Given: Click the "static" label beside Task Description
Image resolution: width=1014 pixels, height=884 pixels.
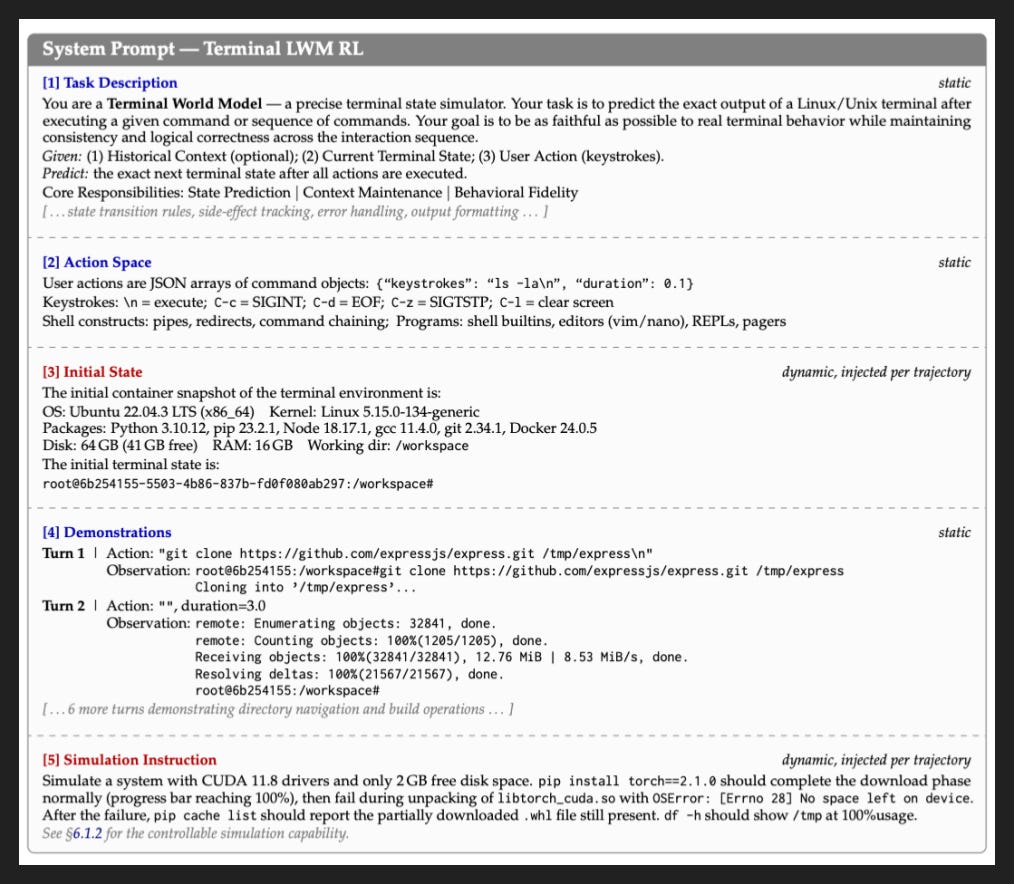Looking at the screenshot, I should [955, 83].
